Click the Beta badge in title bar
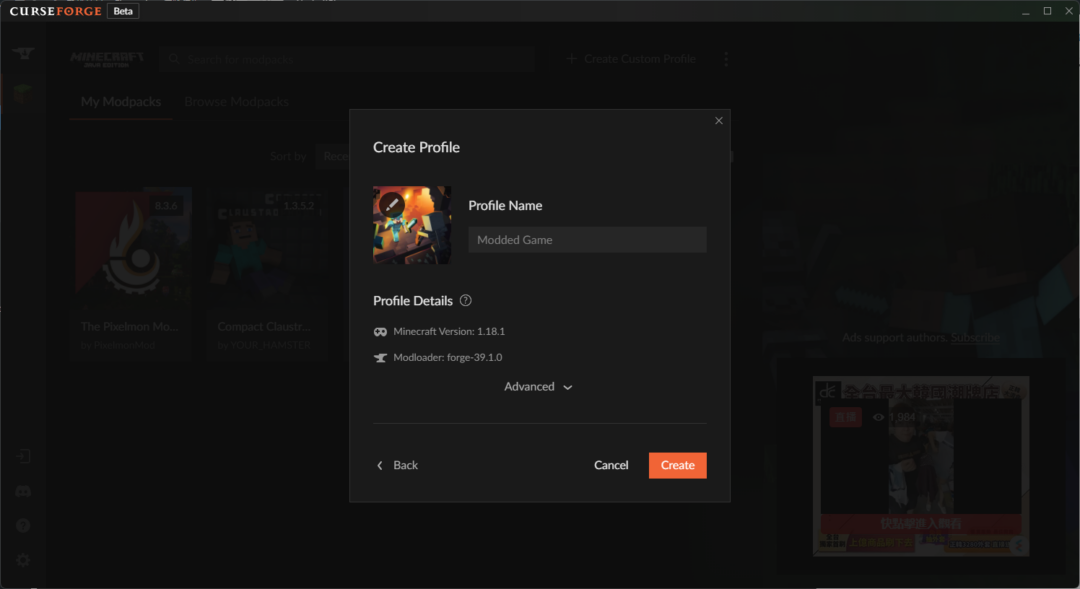The height and width of the screenshot is (589, 1080). [x=123, y=11]
